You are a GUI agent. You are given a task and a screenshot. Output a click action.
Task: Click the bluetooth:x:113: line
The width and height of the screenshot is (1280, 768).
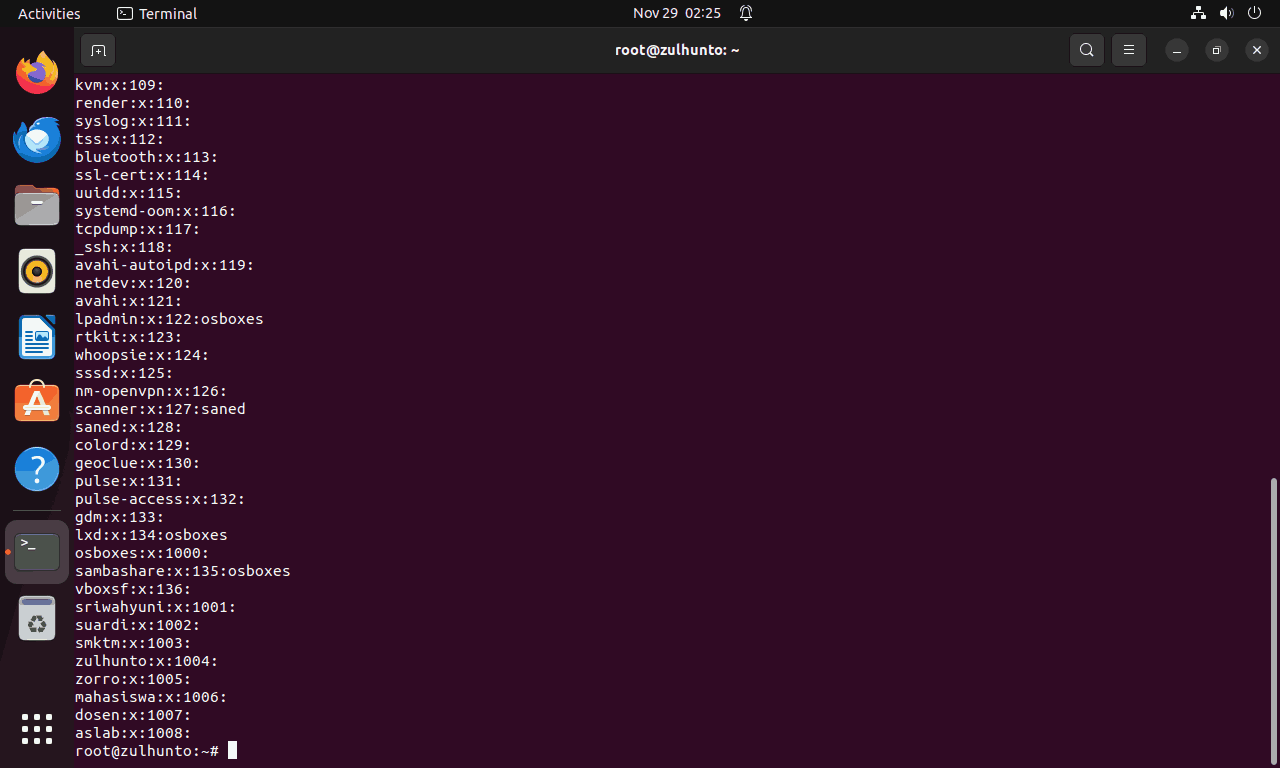[146, 157]
